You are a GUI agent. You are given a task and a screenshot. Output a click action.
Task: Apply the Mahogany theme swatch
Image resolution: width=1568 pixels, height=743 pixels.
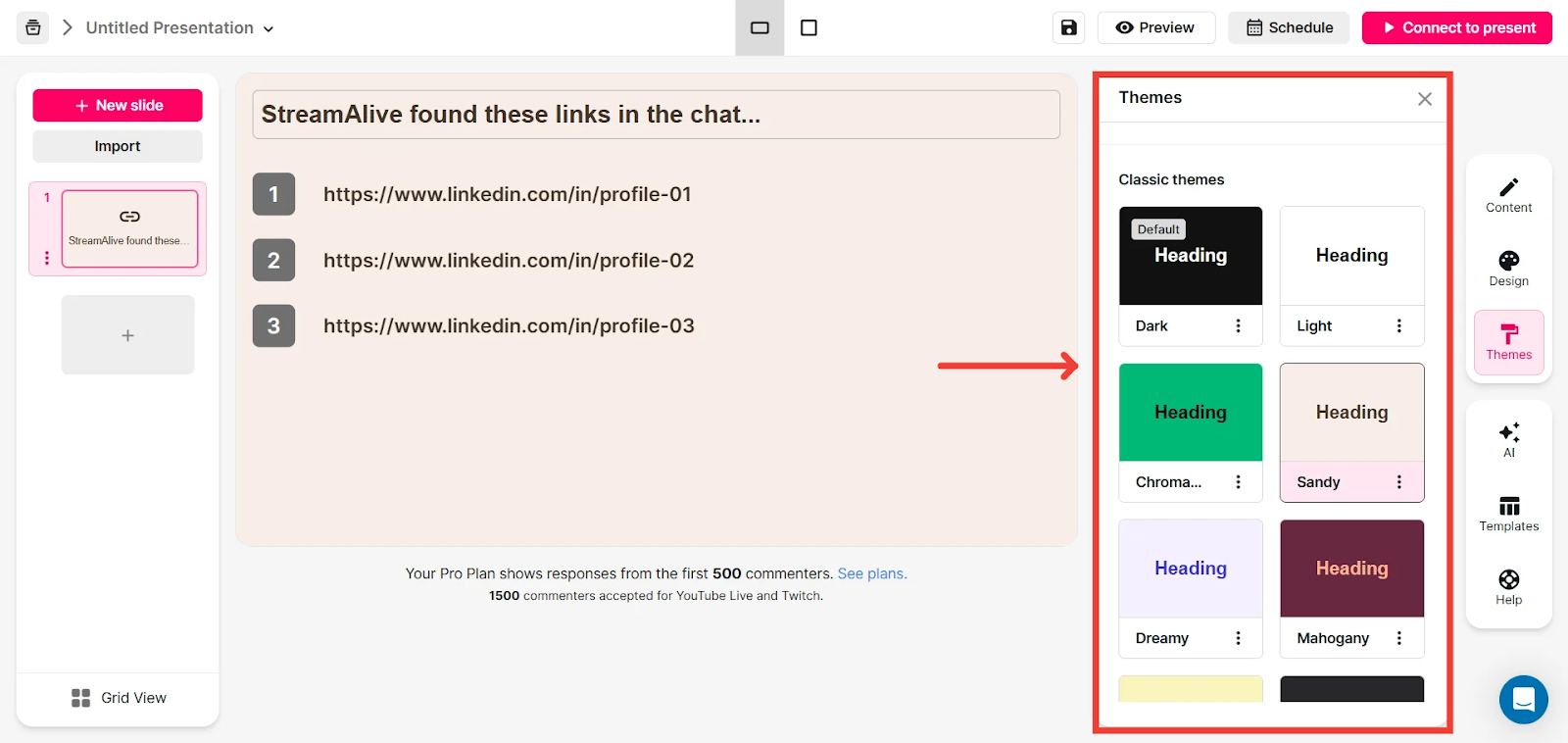coord(1351,569)
